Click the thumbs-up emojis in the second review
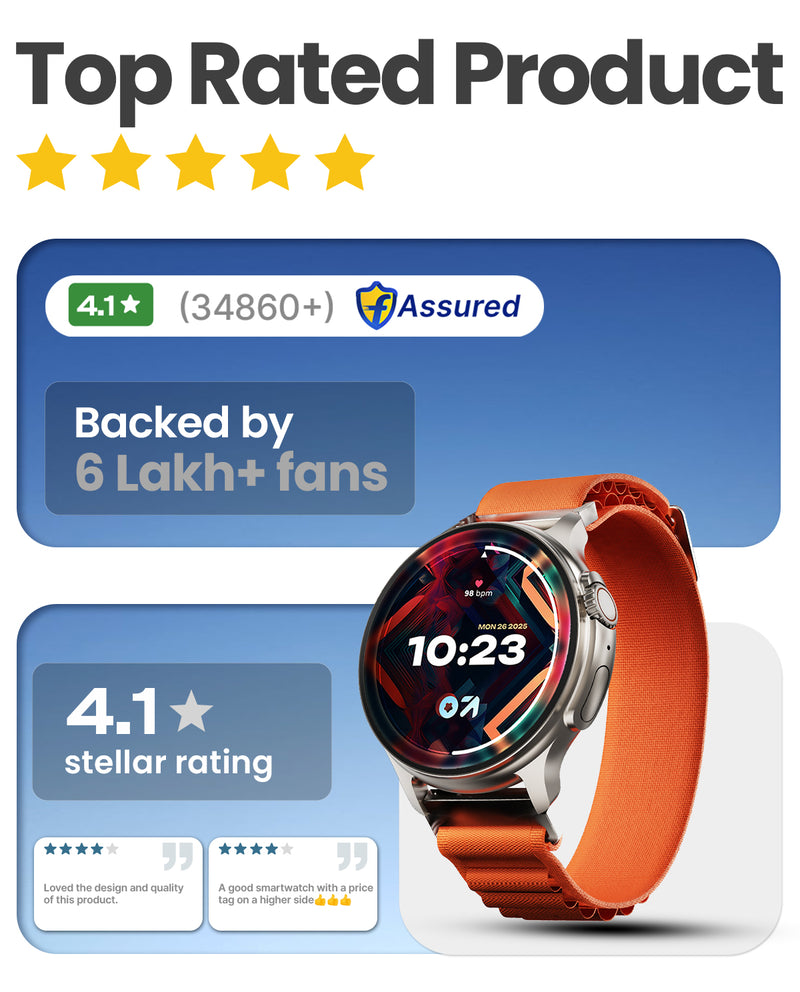This screenshot has height=992, width=800. [333, 900]
